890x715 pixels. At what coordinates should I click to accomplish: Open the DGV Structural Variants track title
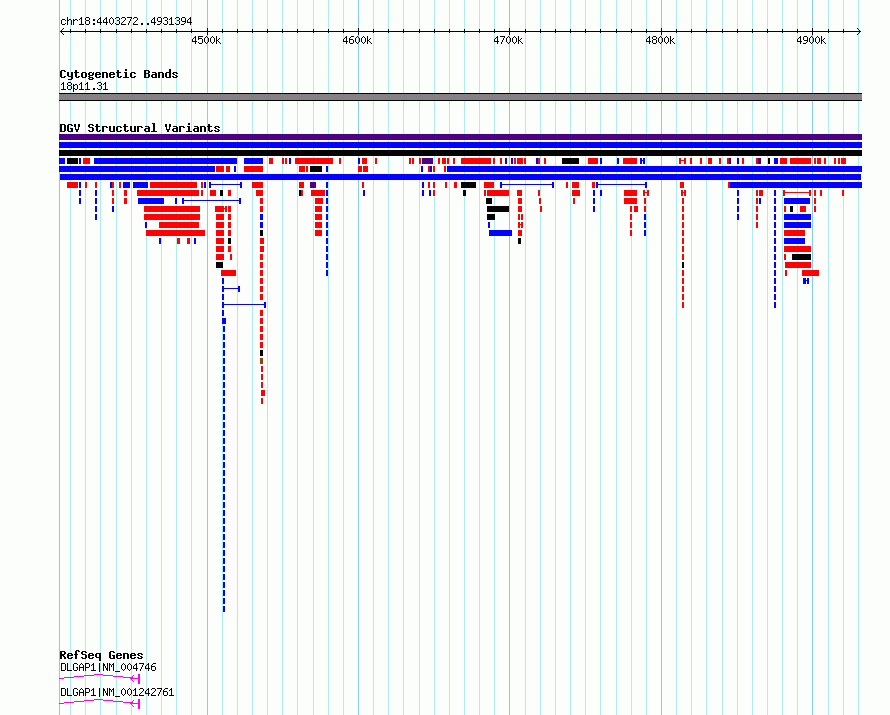coord(140,128)
